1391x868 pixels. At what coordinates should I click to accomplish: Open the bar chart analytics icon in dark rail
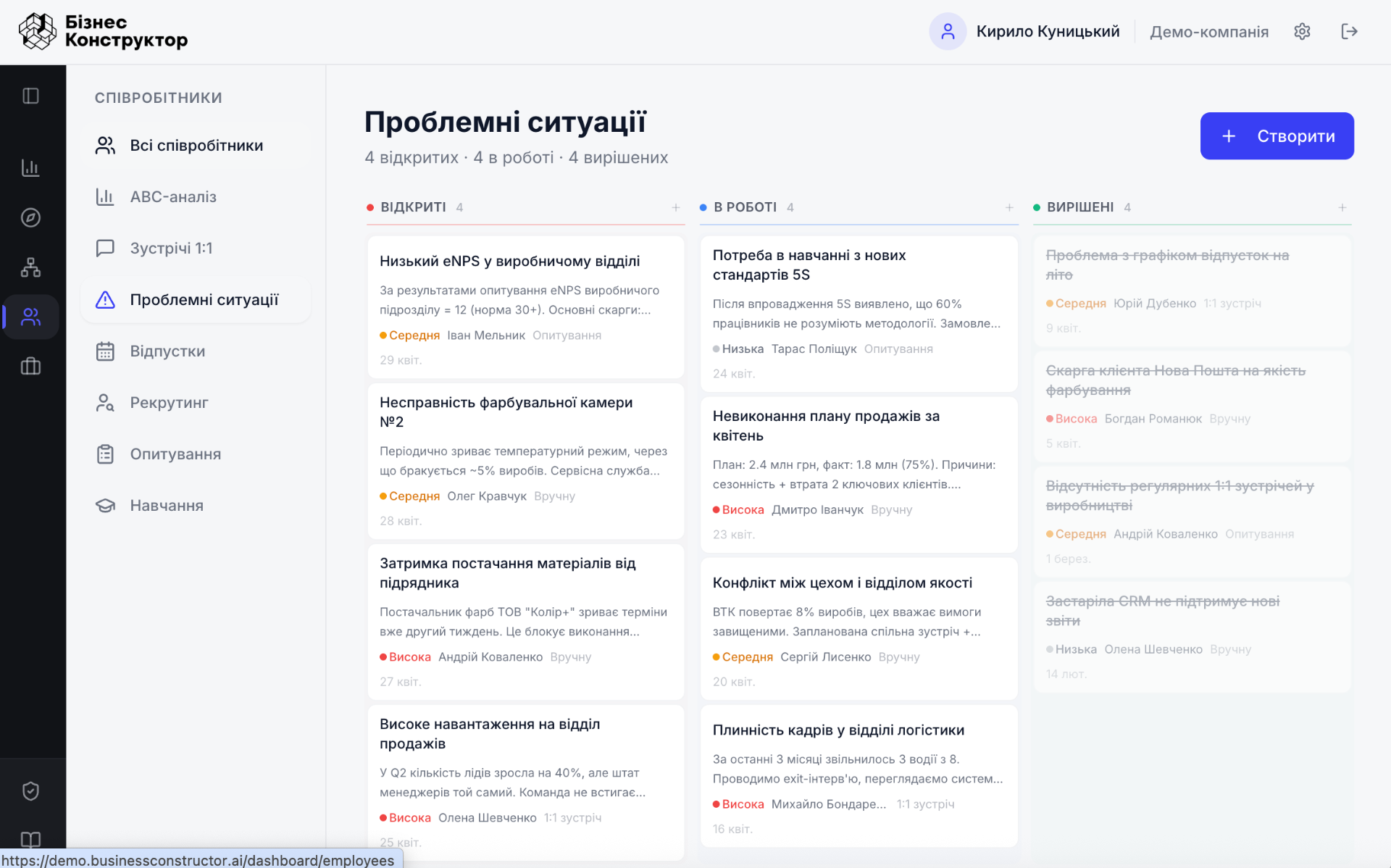point(30,168)
